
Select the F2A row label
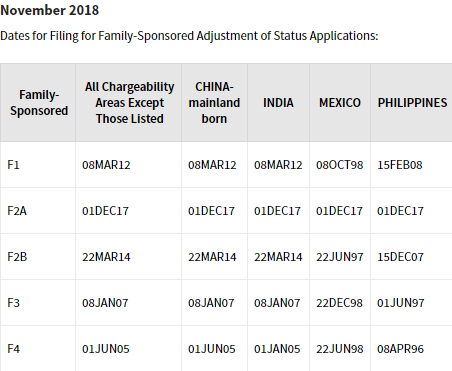click(x=17, y=211)
